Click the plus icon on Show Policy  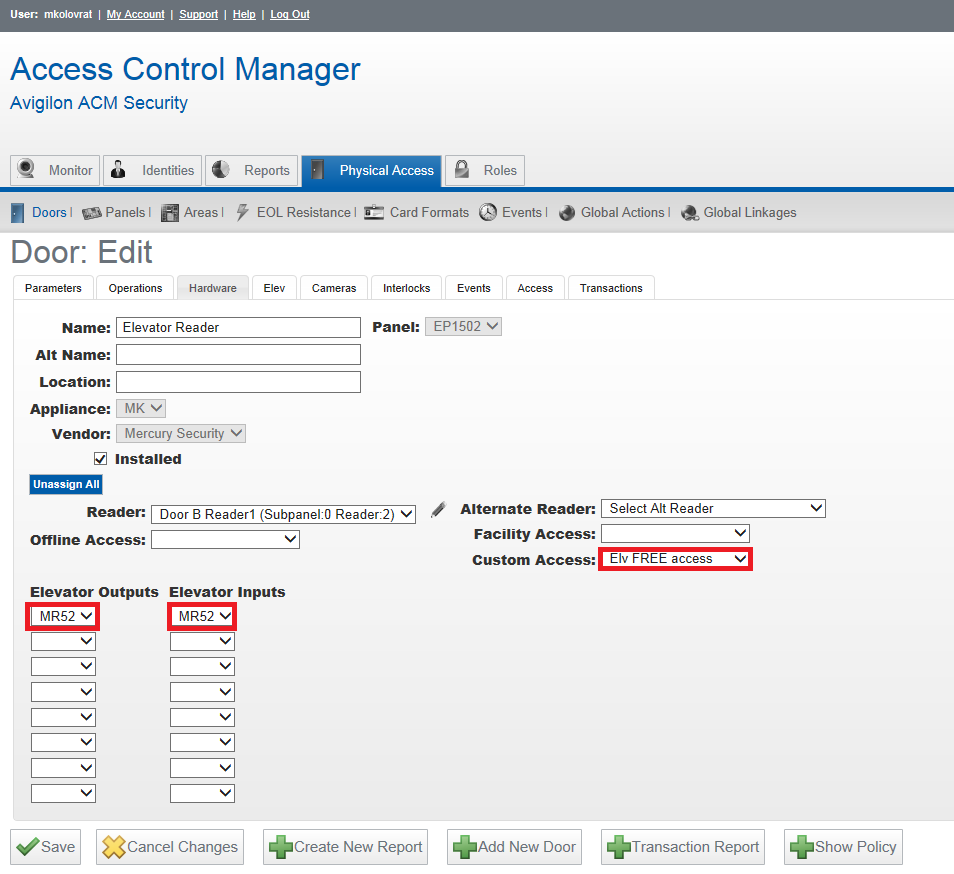pyautogui.click(x=802, y=847)
